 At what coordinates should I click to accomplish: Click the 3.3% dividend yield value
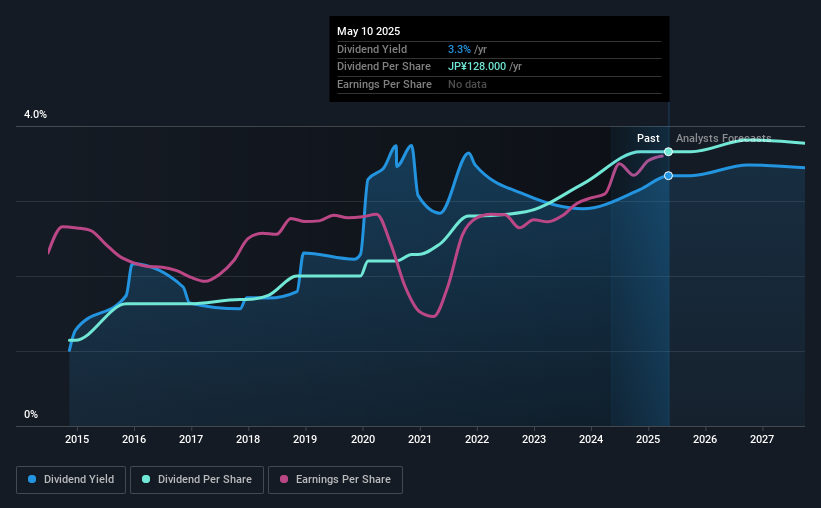coord(459,49)
